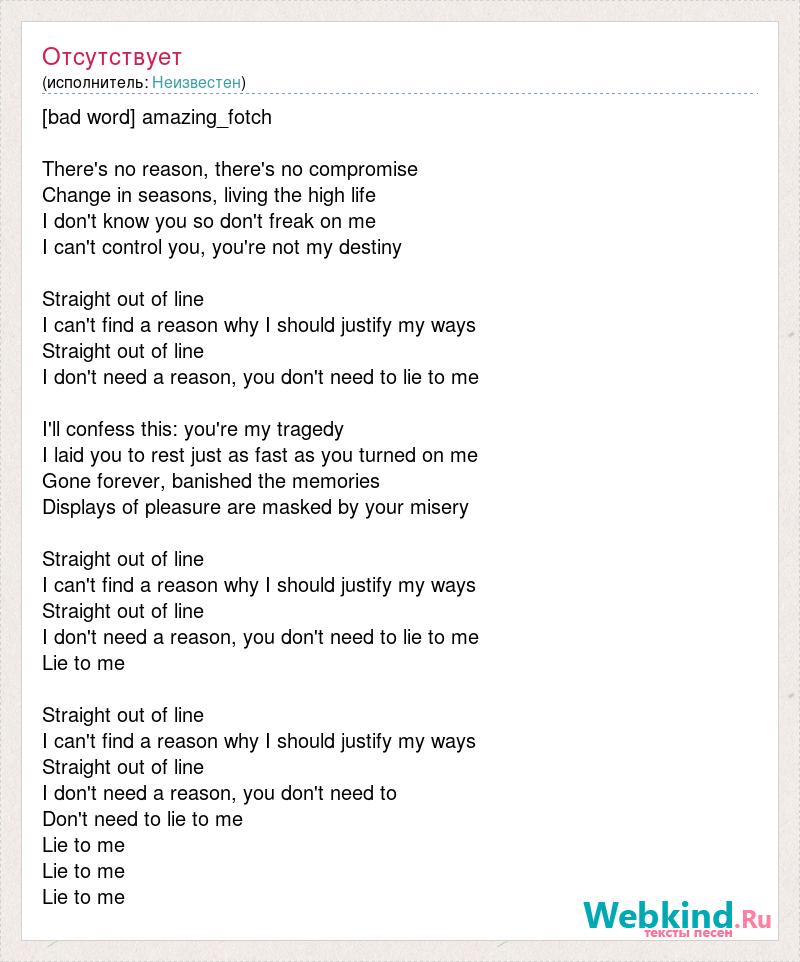
Task: Click the (исполнитель: label text
Action: (x=95, y=82)
